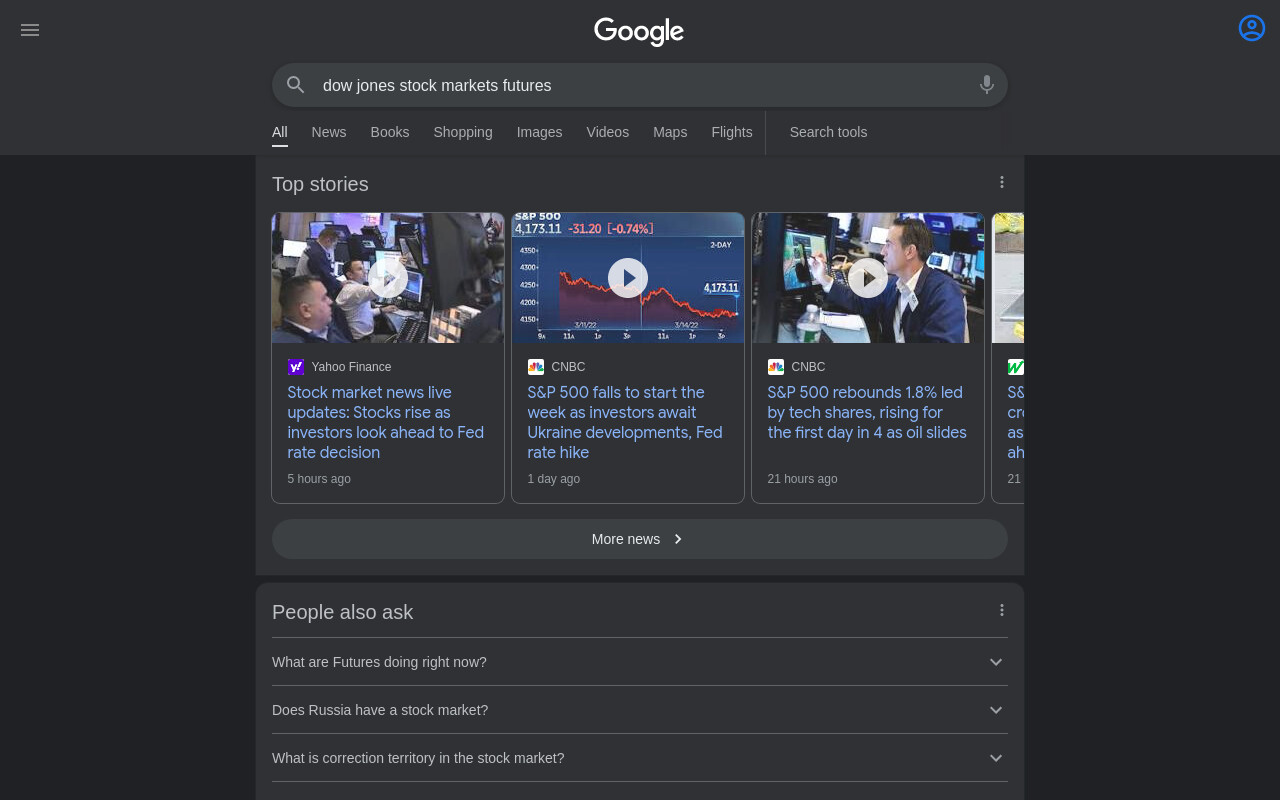Viewport: 1280px width, 800px height.
Task: Click CNBC logo on S&P 500 falls story
Action: coord(536,367)
